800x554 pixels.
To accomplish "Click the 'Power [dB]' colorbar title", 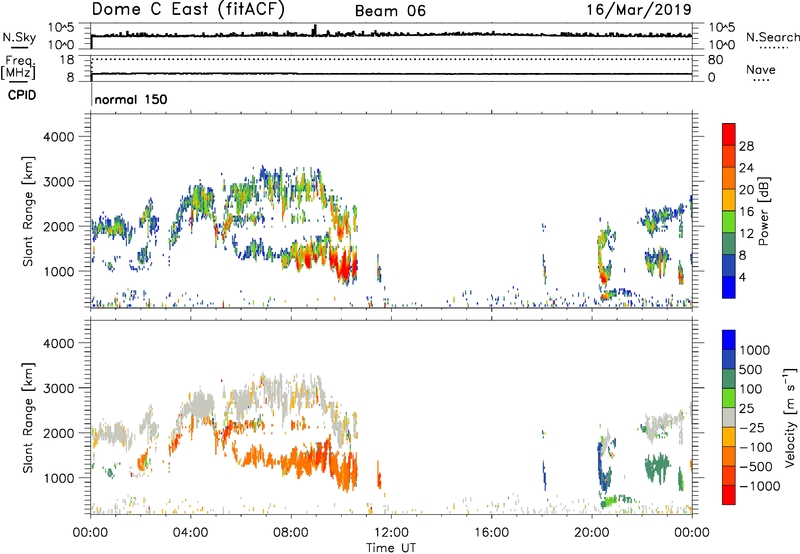I will [x=763, y=211].
